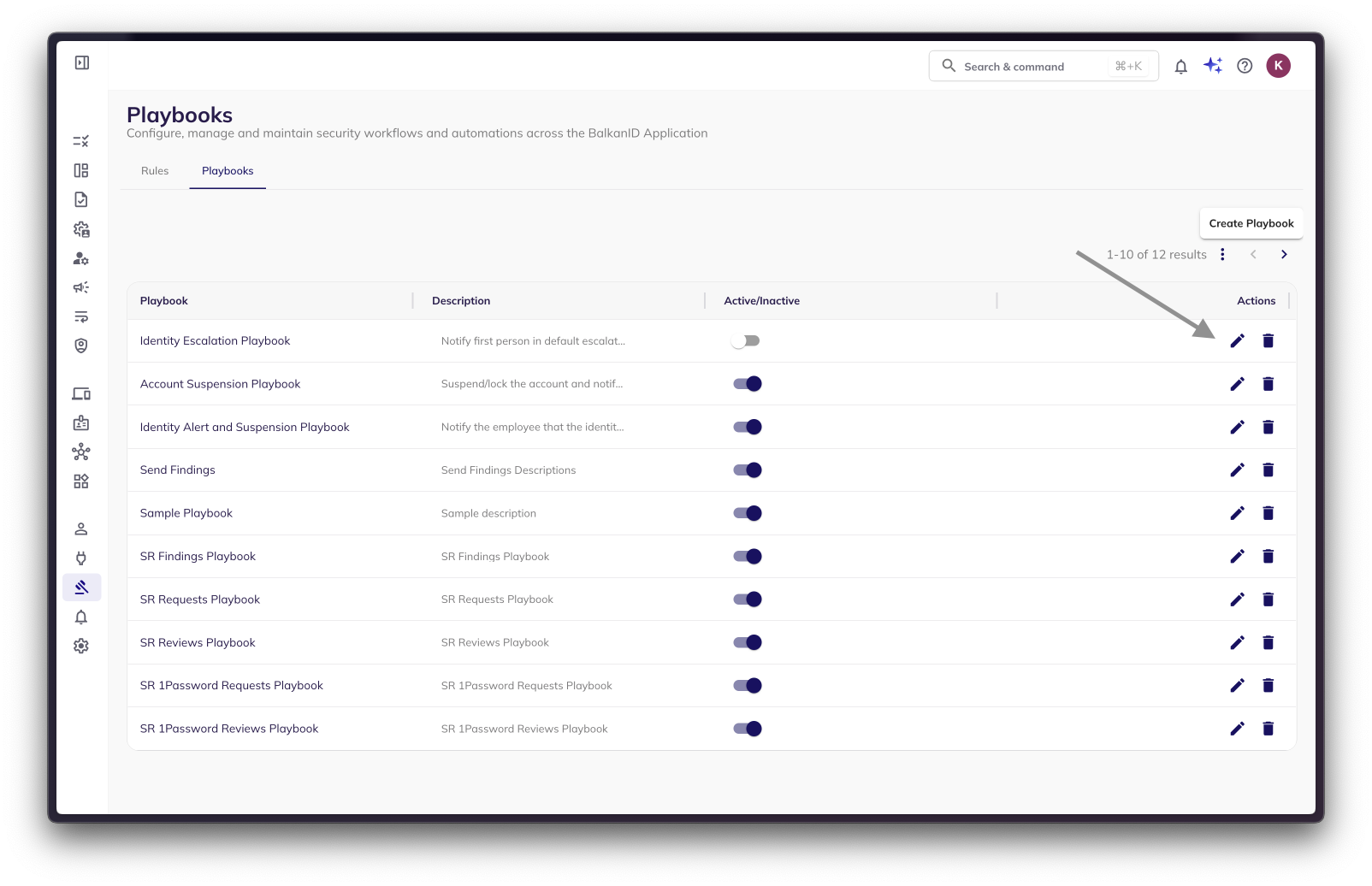
Task: Edit the Identity Escalation Playbook
Action: 1237,341
